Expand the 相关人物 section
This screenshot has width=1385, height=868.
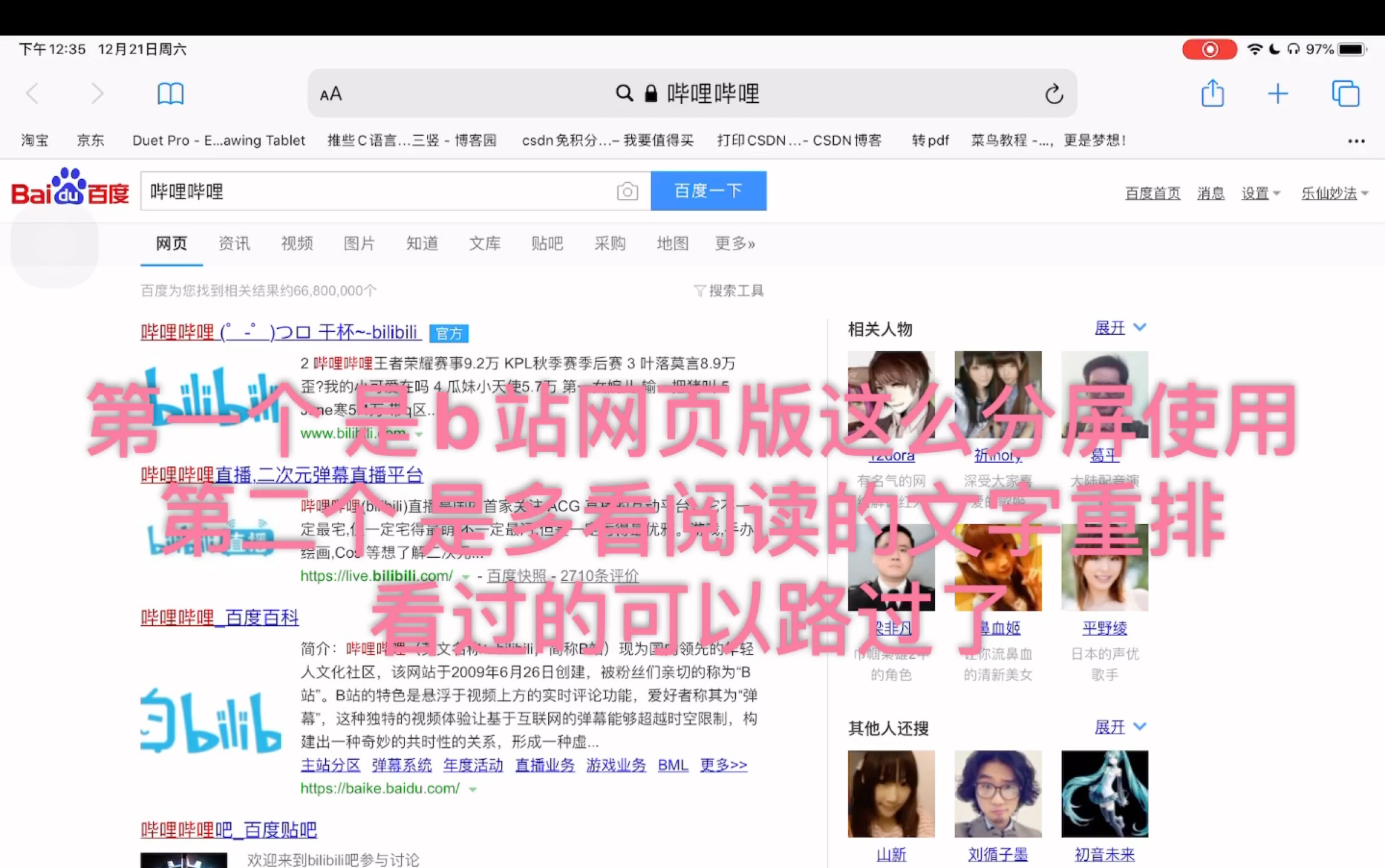tap(1121, 328)
